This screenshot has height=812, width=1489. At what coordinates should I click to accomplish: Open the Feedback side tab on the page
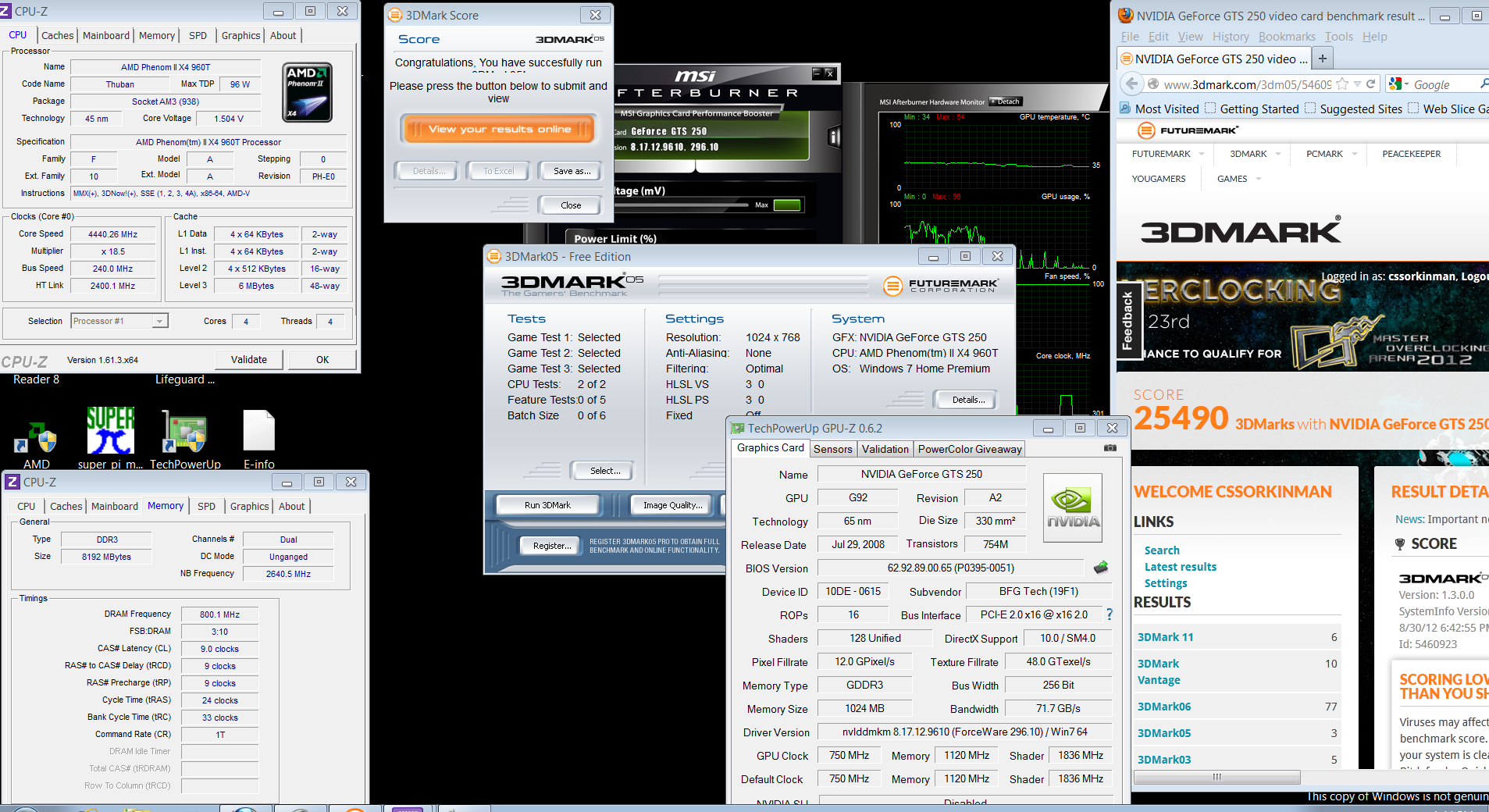[1127, 320]
